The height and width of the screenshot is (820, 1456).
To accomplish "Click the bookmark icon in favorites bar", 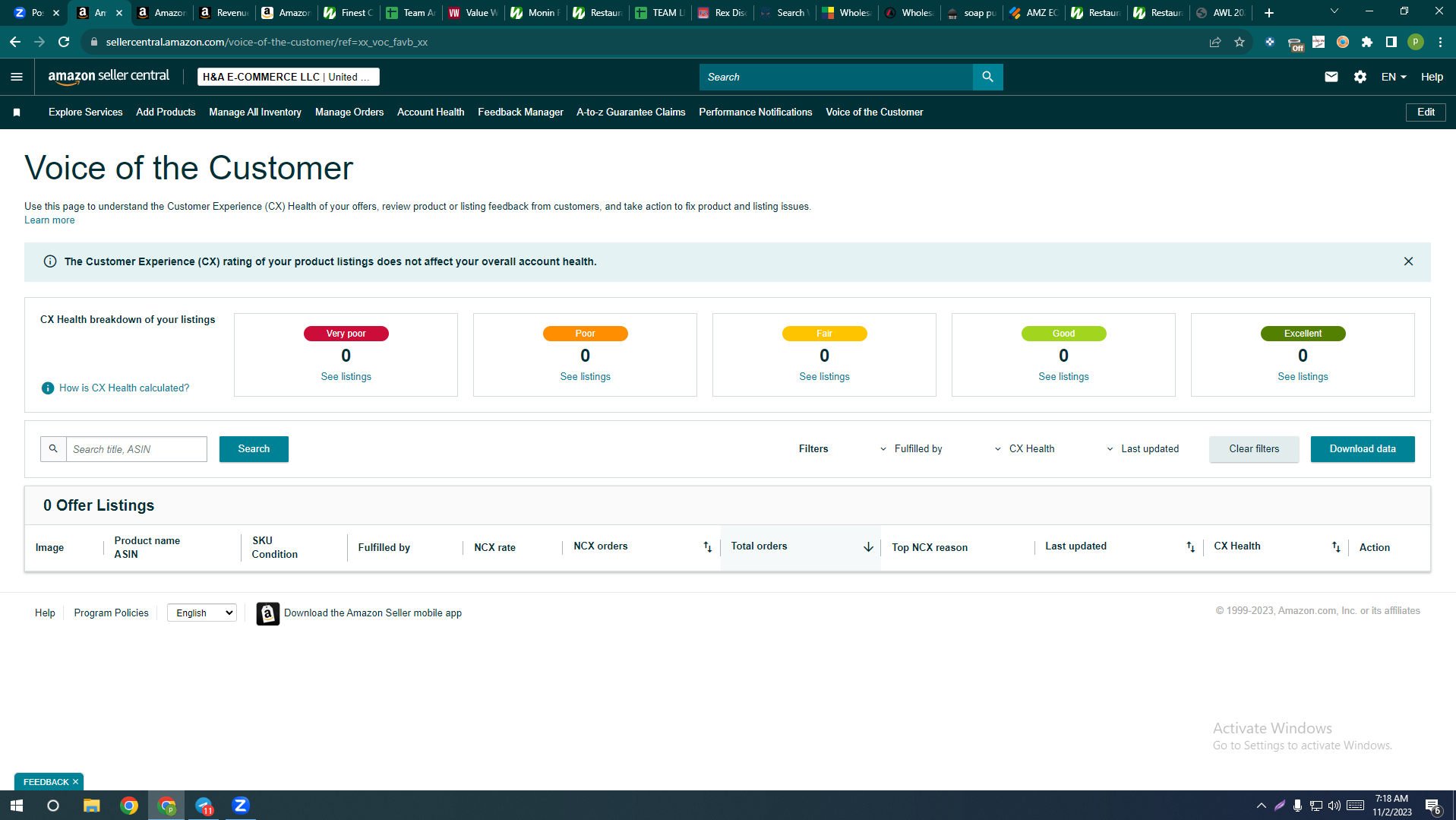I will [17, 112].
